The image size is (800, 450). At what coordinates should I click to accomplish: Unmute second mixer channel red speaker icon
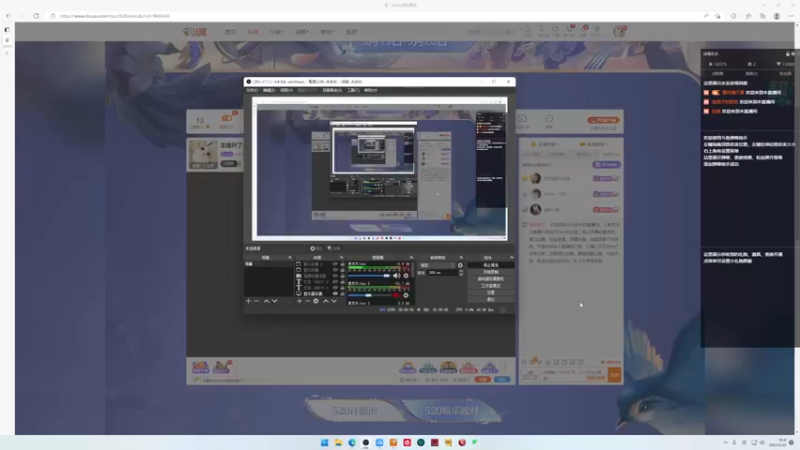pos(396,295)
